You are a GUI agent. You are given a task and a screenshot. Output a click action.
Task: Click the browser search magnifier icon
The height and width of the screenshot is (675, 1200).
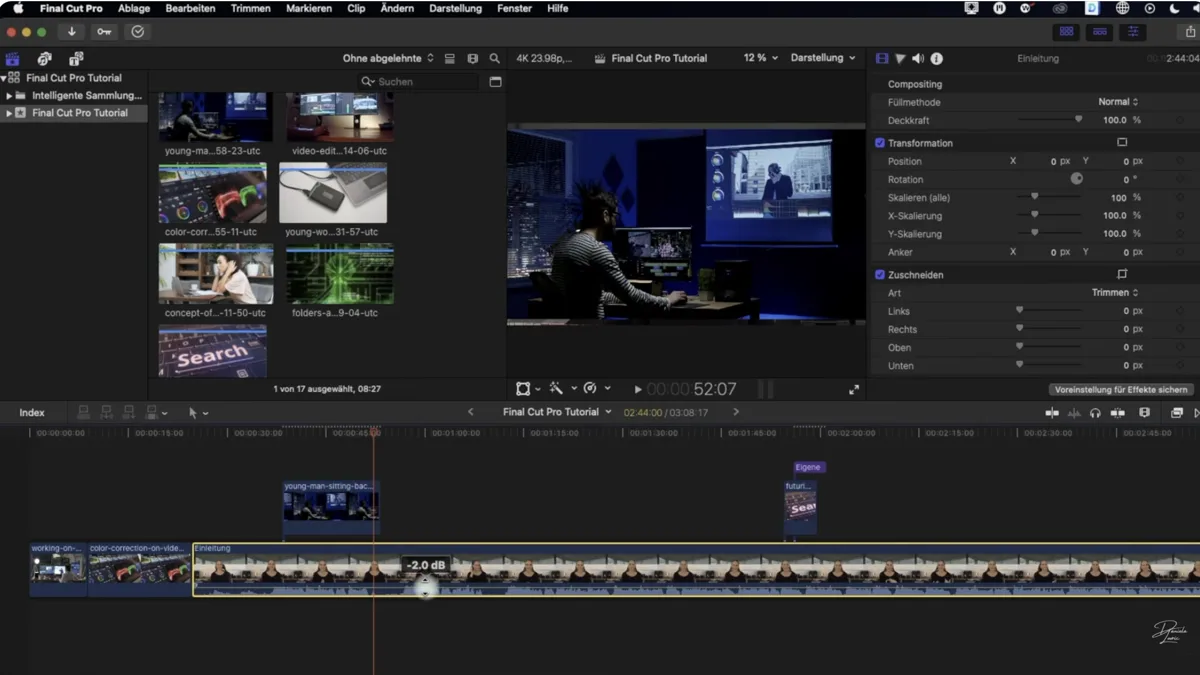[495, 59]
